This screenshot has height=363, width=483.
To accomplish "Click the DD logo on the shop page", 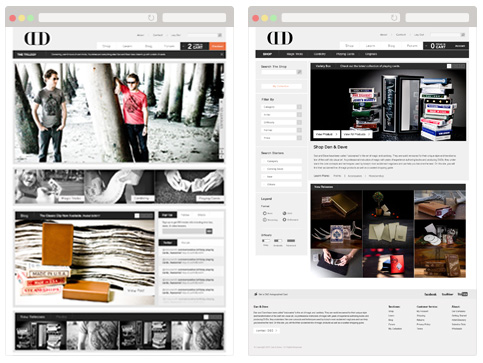I will (x=280, y=38).
